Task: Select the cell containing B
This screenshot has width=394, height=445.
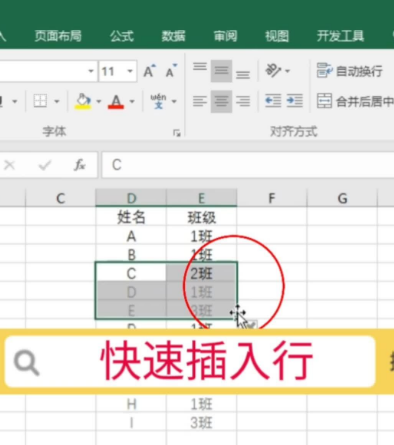Action: pos(131,255)
